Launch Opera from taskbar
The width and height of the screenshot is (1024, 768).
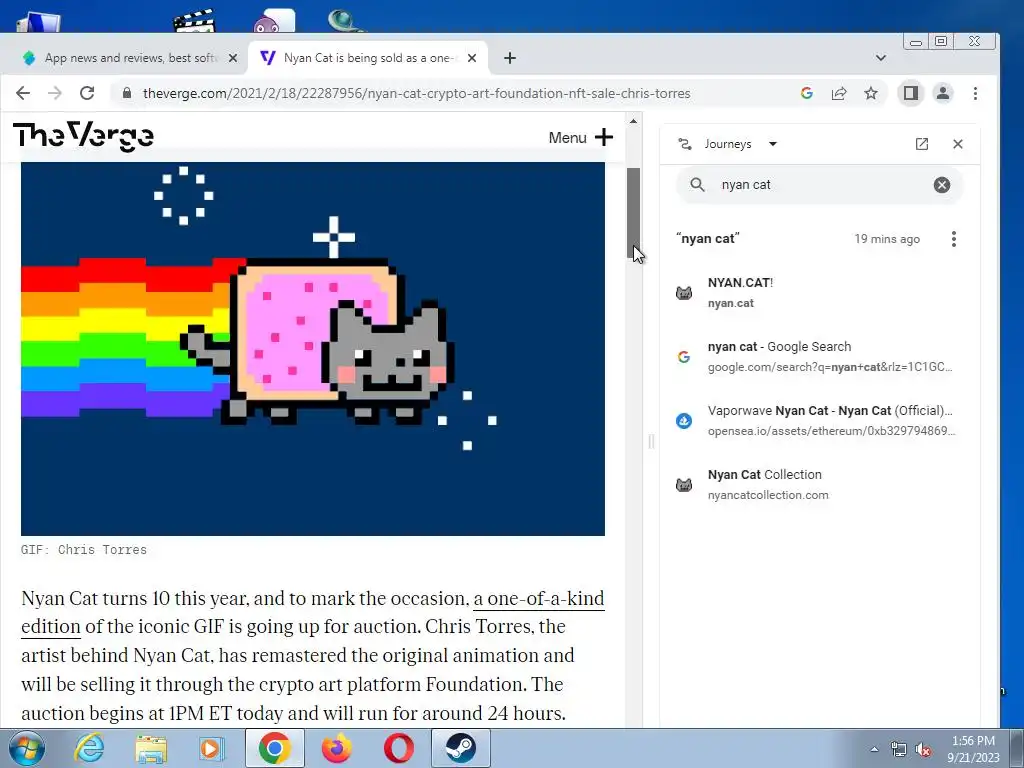tap(399, 748)
